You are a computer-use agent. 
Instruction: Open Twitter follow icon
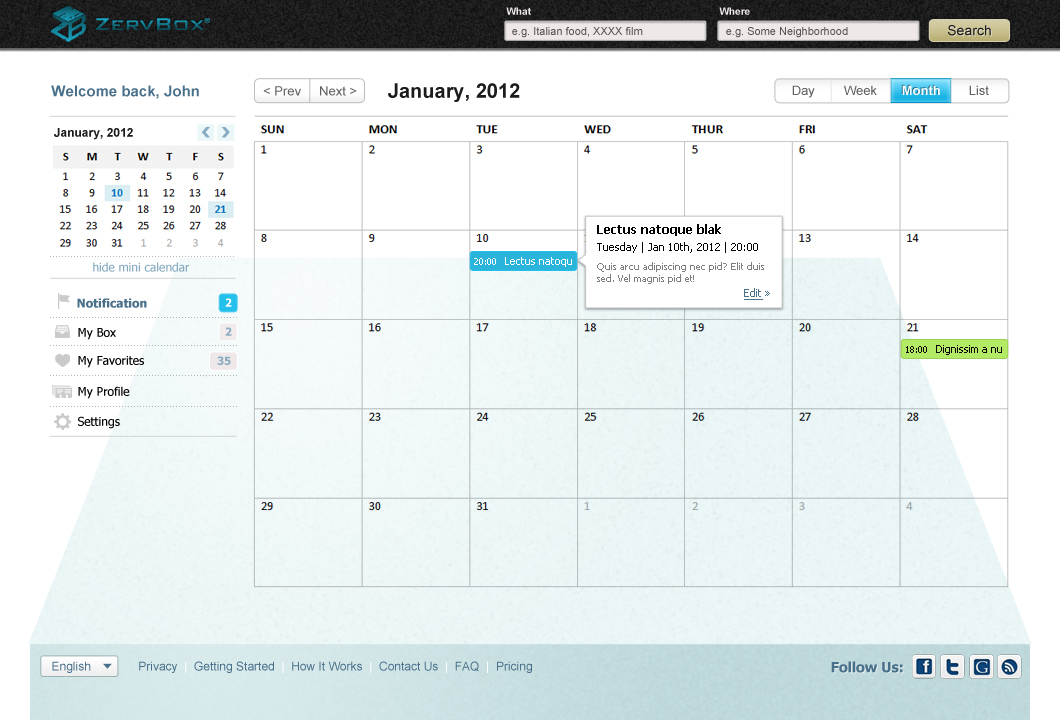pyautogui.click(x=952, y=667)
